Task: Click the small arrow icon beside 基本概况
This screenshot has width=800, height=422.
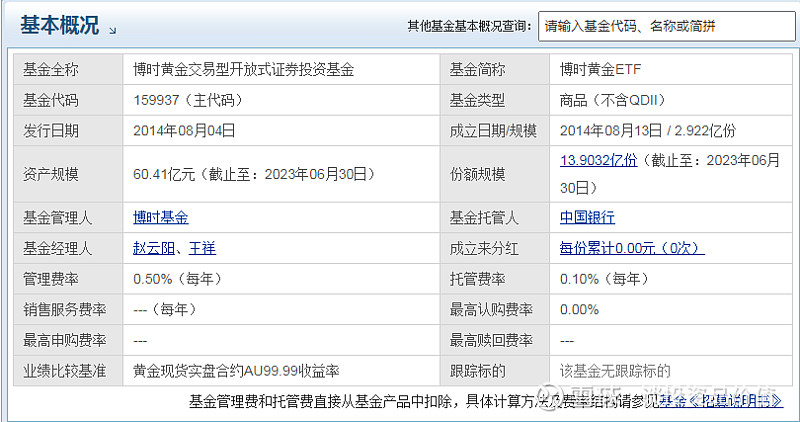Action: [111, 30]
